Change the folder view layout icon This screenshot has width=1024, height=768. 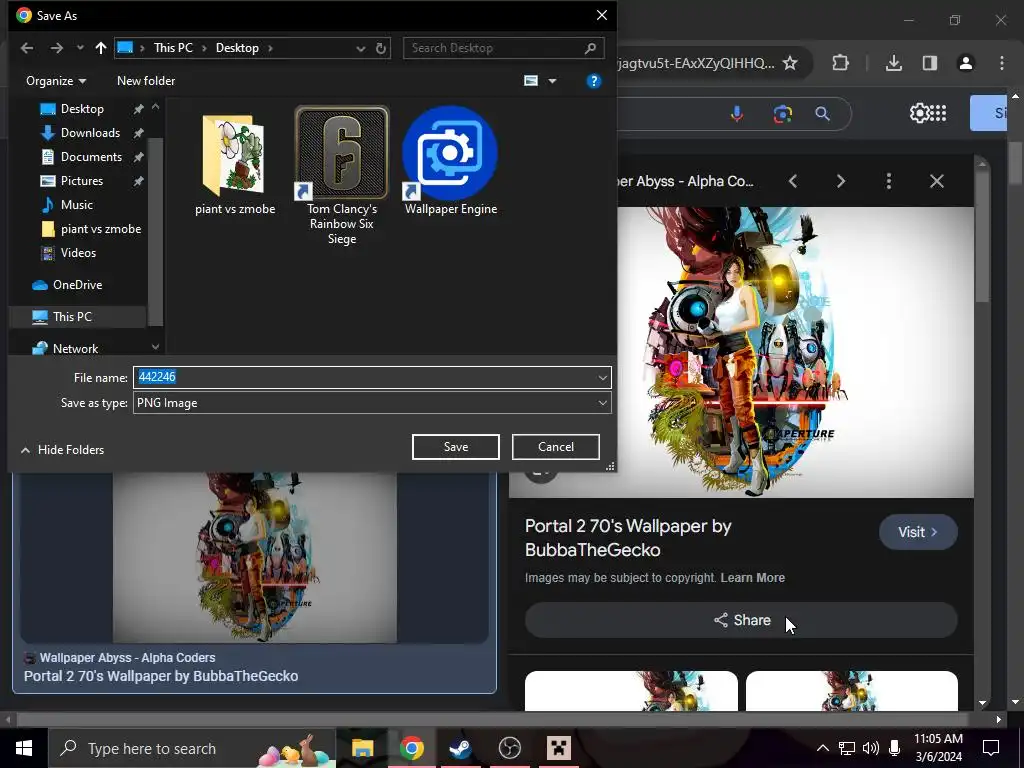coord(531,81)
